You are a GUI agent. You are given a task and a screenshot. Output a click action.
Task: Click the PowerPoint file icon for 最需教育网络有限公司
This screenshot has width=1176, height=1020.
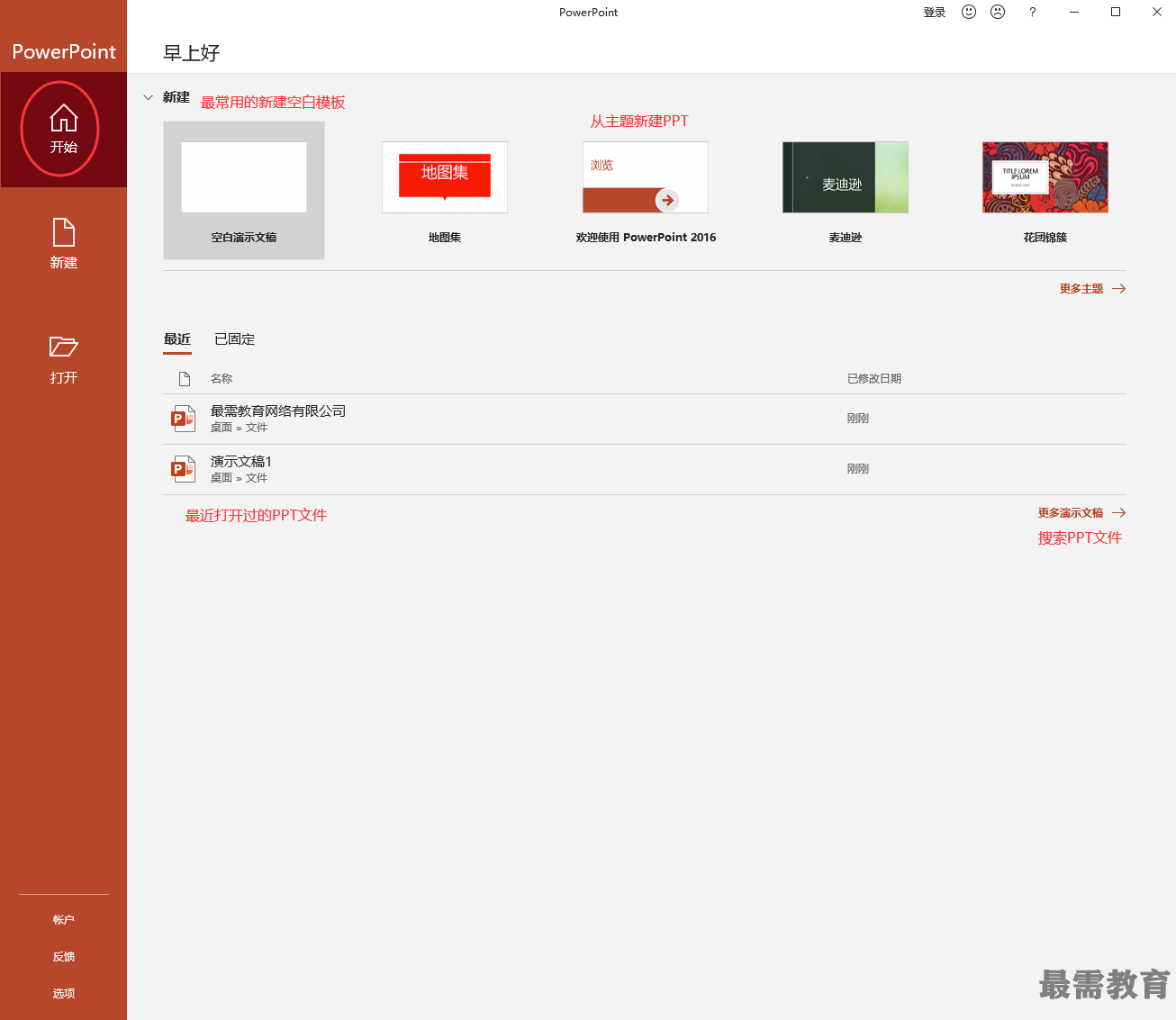(184, 419)
